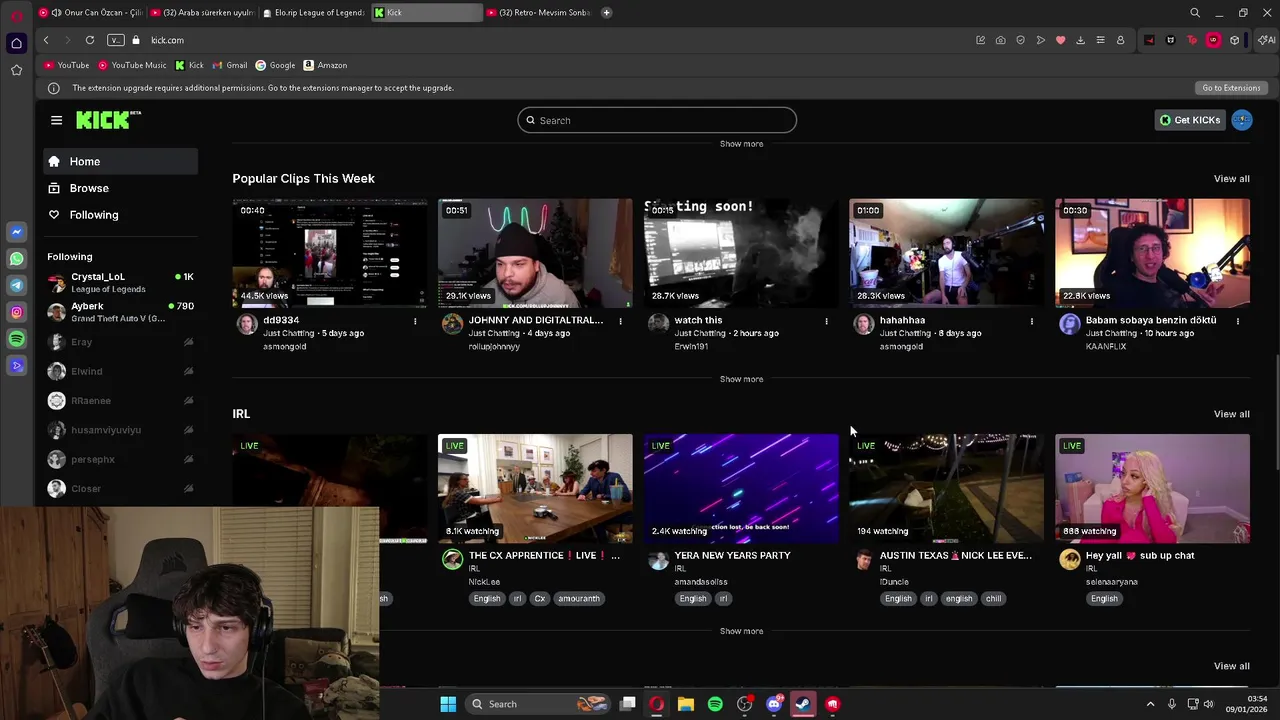
Task: Click the search tabs magnifier icon
Action: click(1195, 13)
